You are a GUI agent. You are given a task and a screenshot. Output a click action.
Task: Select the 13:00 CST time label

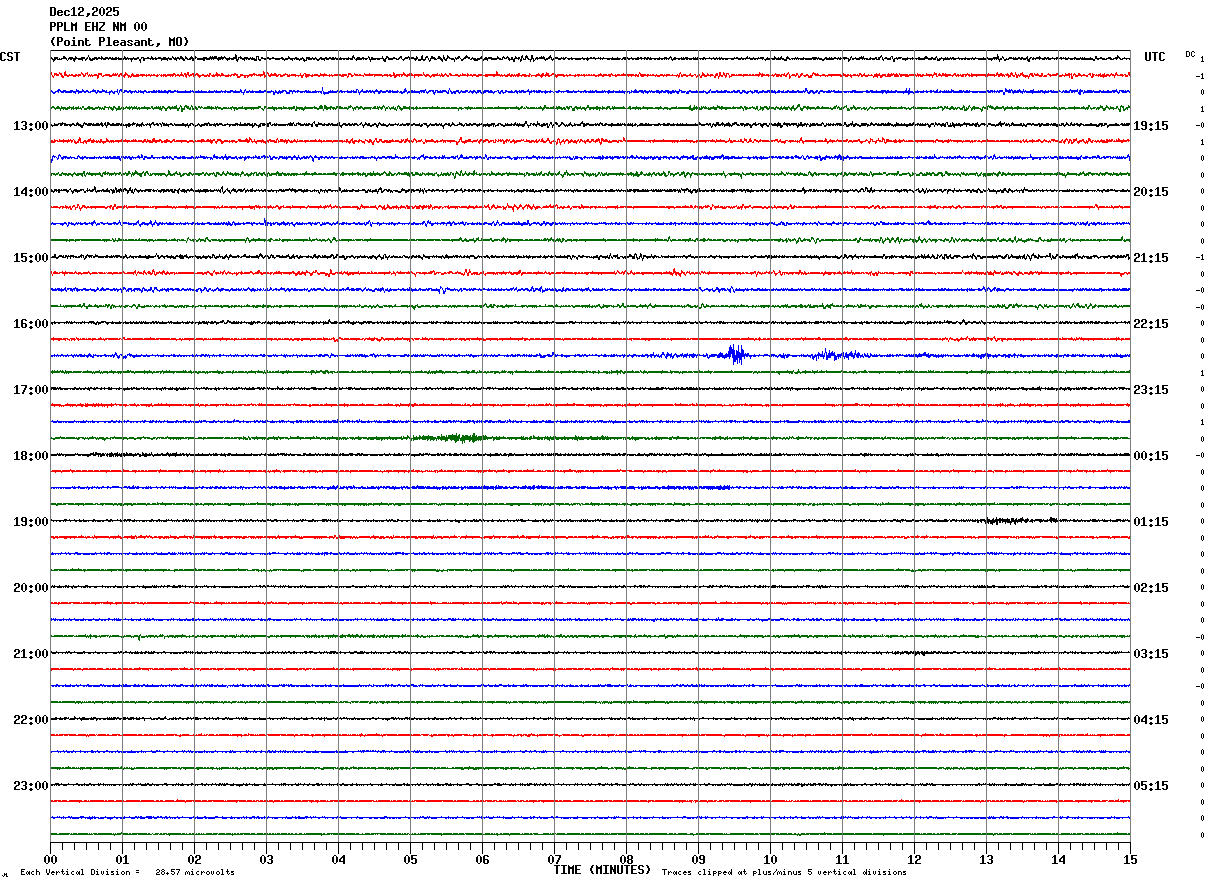point(30,126)
